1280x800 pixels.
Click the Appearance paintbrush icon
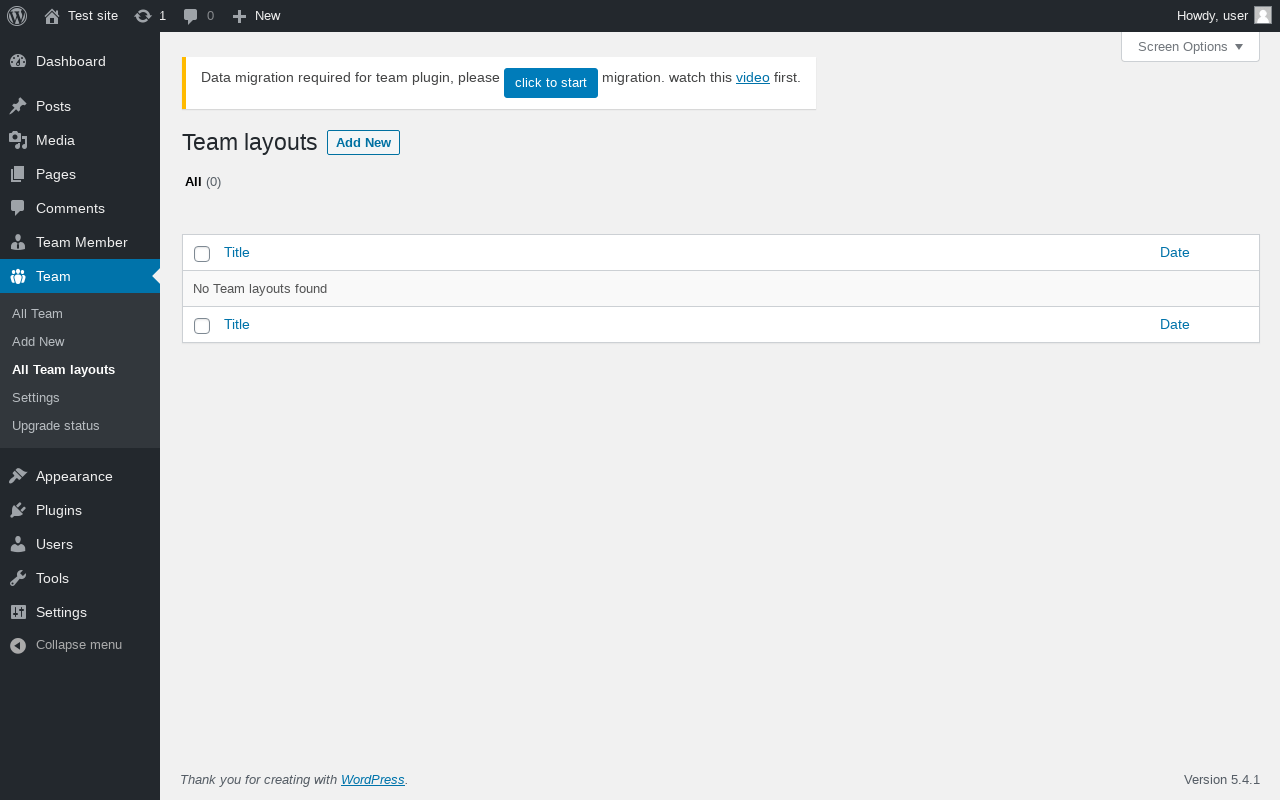(x=18, y=476)
